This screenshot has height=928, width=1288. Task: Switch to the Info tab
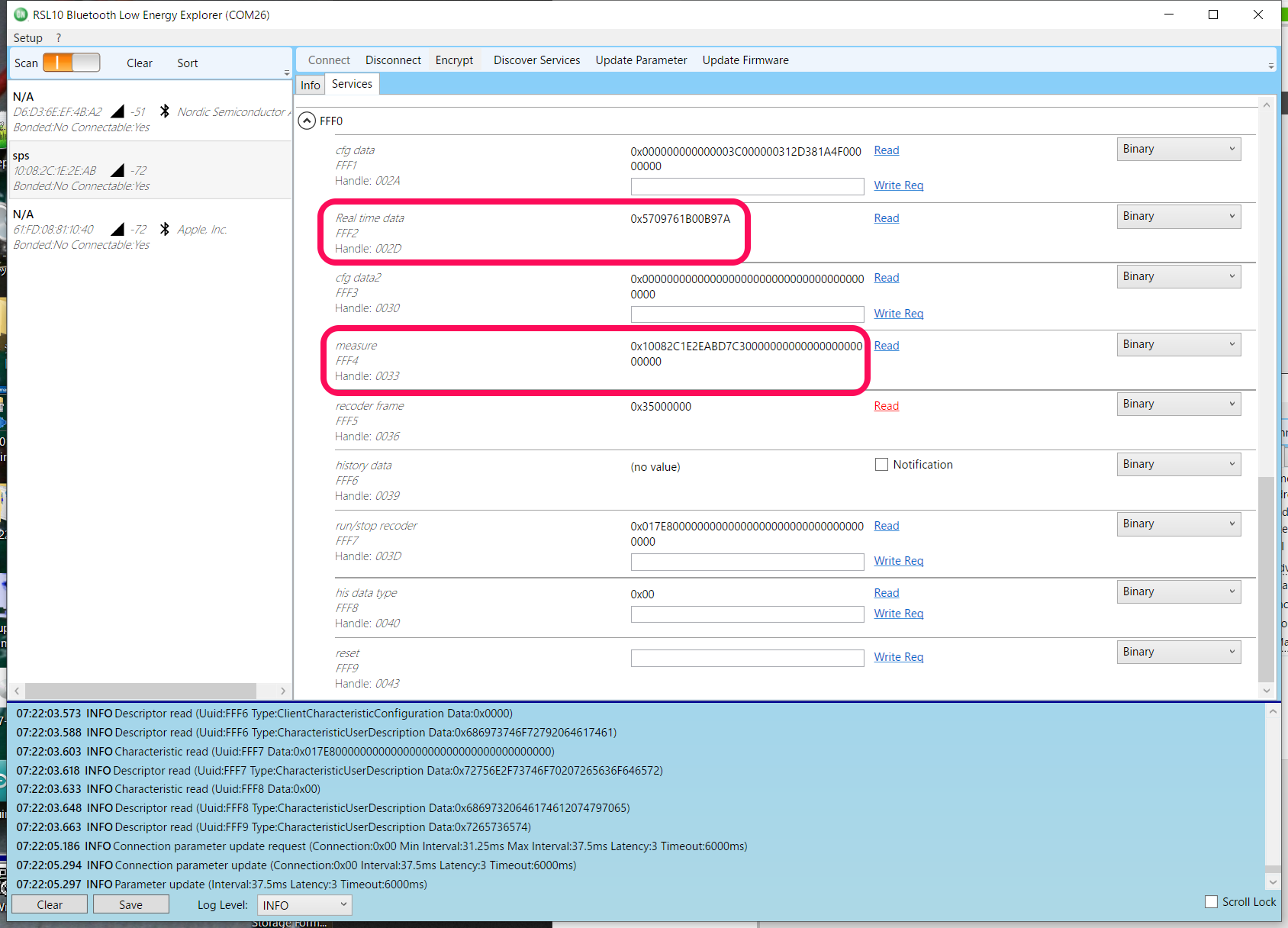tap(311, 85)
